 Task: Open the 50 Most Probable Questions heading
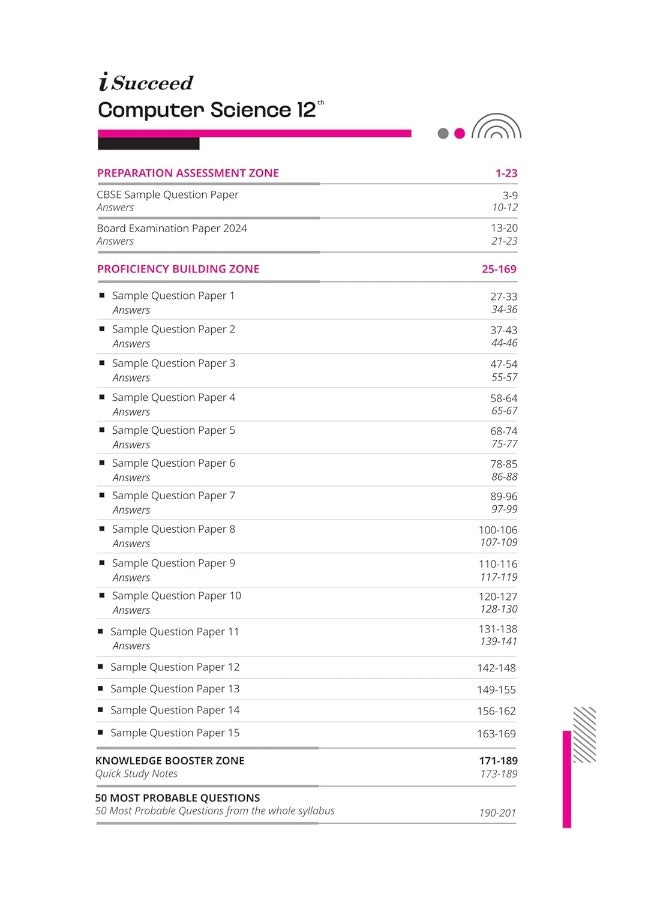tap(177, 798)
